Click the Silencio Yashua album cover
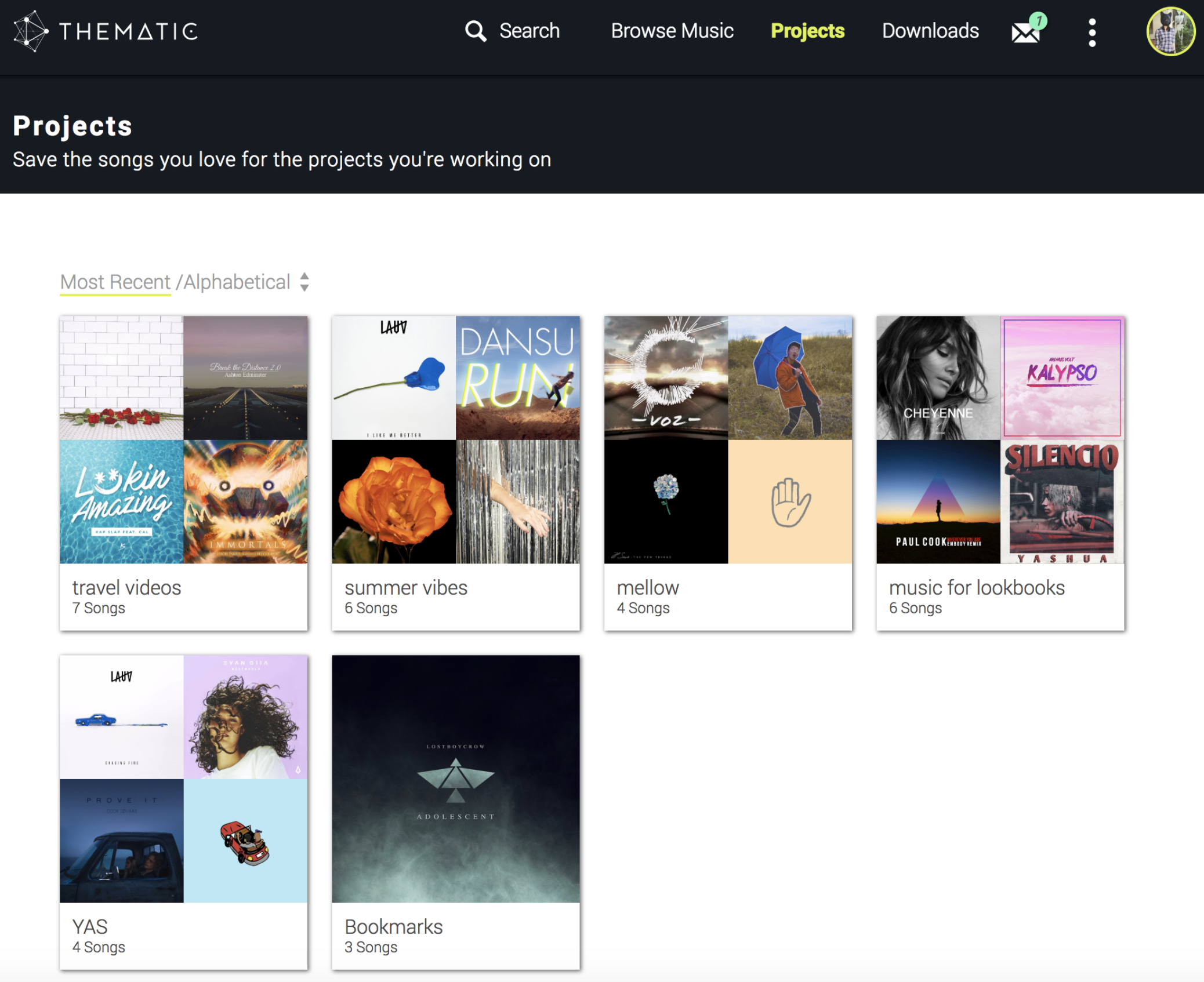1204x982 pixels. click(x=1062, y=502)
